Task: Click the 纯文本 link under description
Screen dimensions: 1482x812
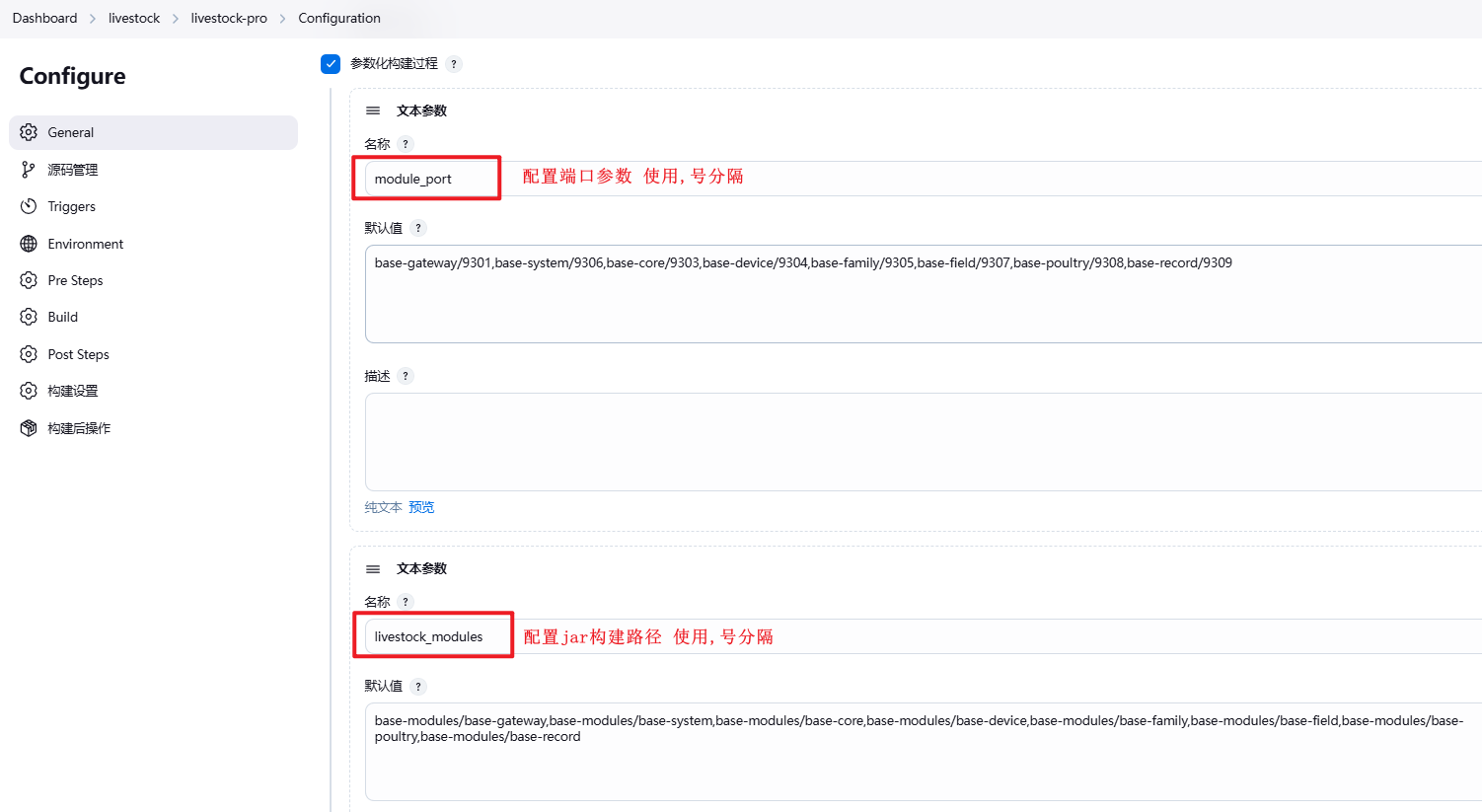Action: (x=384, y=507)
